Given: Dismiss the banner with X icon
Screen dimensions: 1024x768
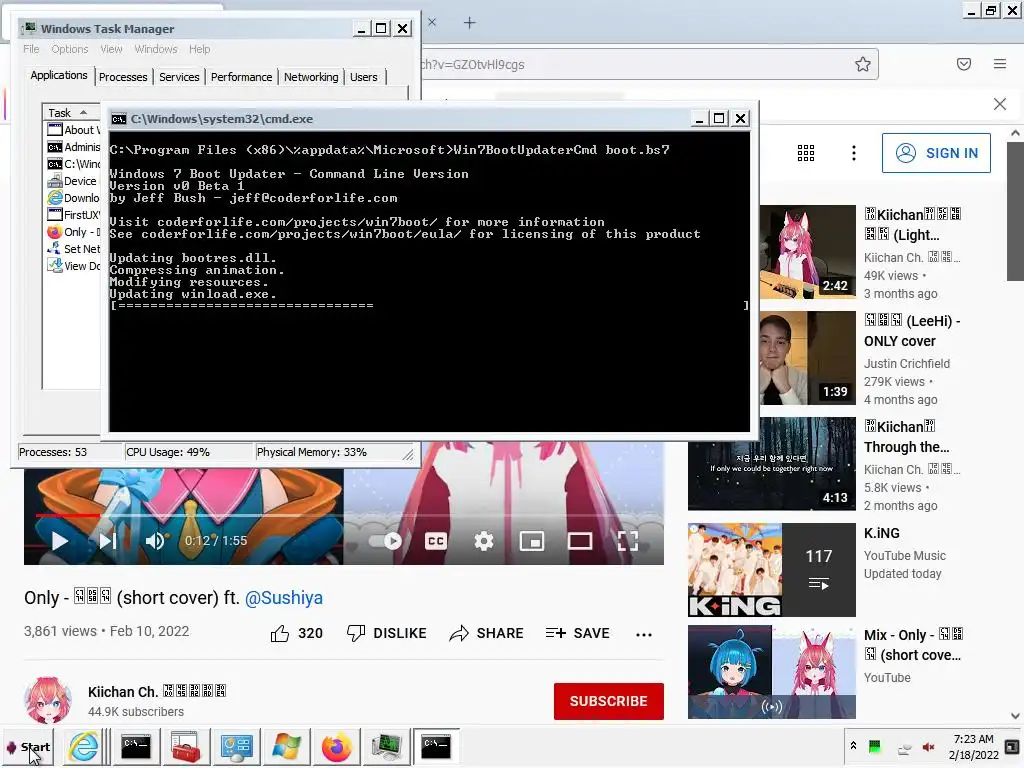Looking at the screenshot, I should pyautogui.click(x=1000, y=104).
